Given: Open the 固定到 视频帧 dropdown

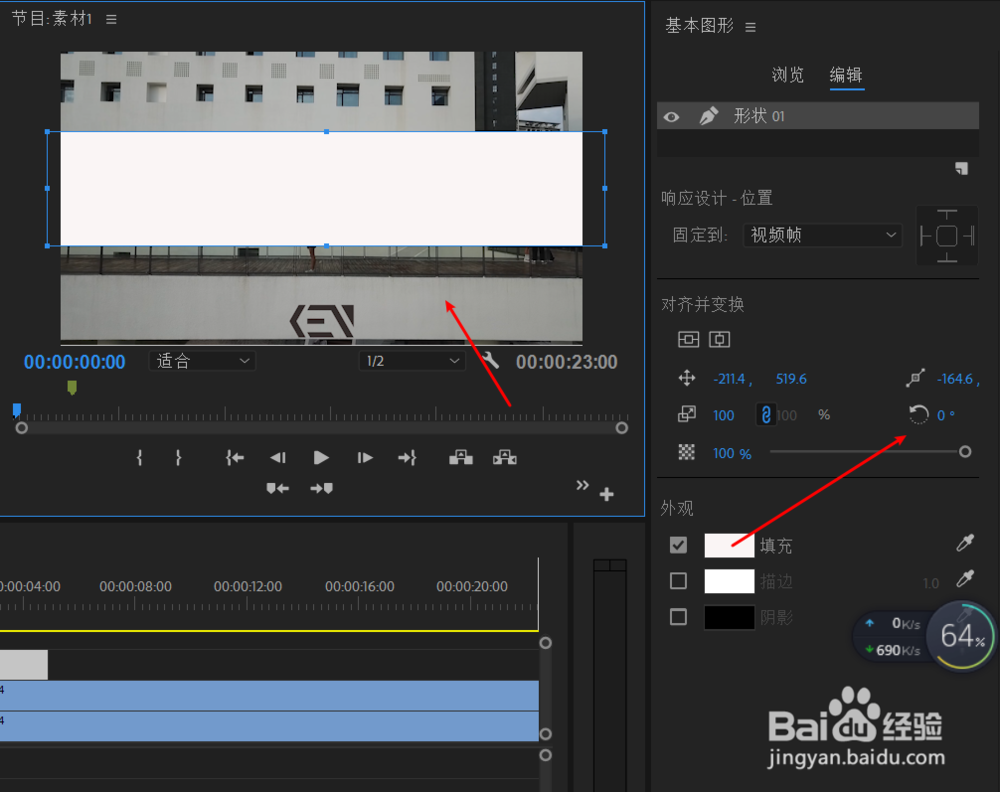Looking at the screenshot, I should (x=823, y=235).
